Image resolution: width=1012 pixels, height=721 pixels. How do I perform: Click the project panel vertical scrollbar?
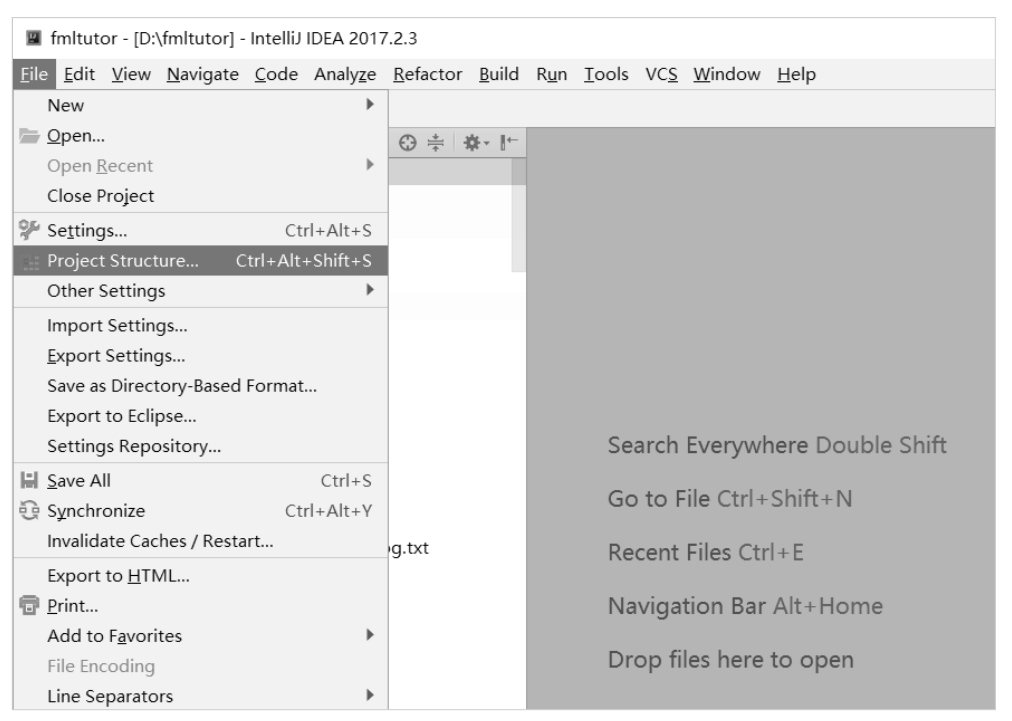click(x=518, y=220)
